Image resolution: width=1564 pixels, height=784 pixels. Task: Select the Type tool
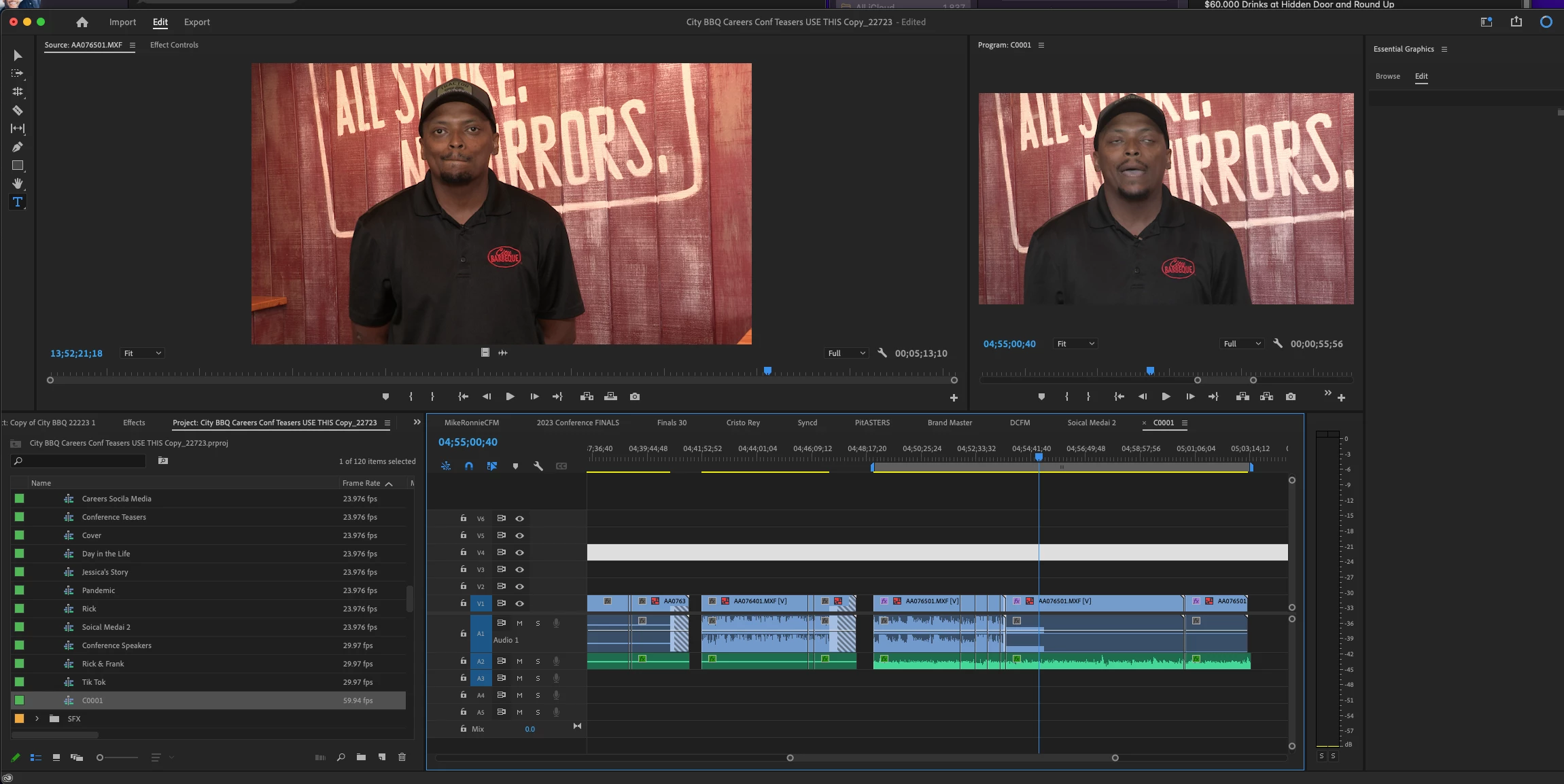click(18, 202)
